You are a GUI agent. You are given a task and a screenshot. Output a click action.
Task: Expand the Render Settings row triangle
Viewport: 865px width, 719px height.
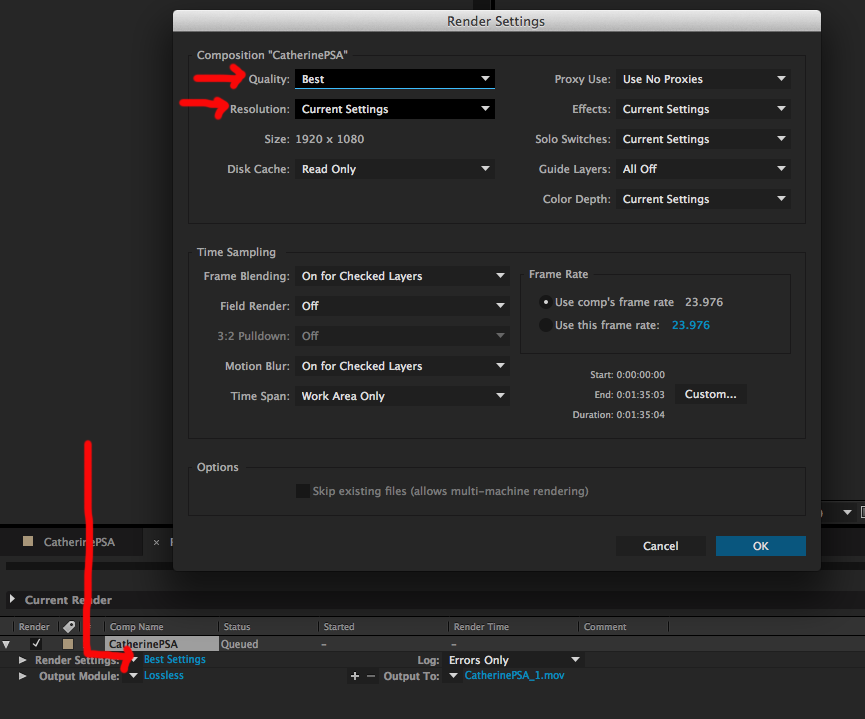(22, 660)
